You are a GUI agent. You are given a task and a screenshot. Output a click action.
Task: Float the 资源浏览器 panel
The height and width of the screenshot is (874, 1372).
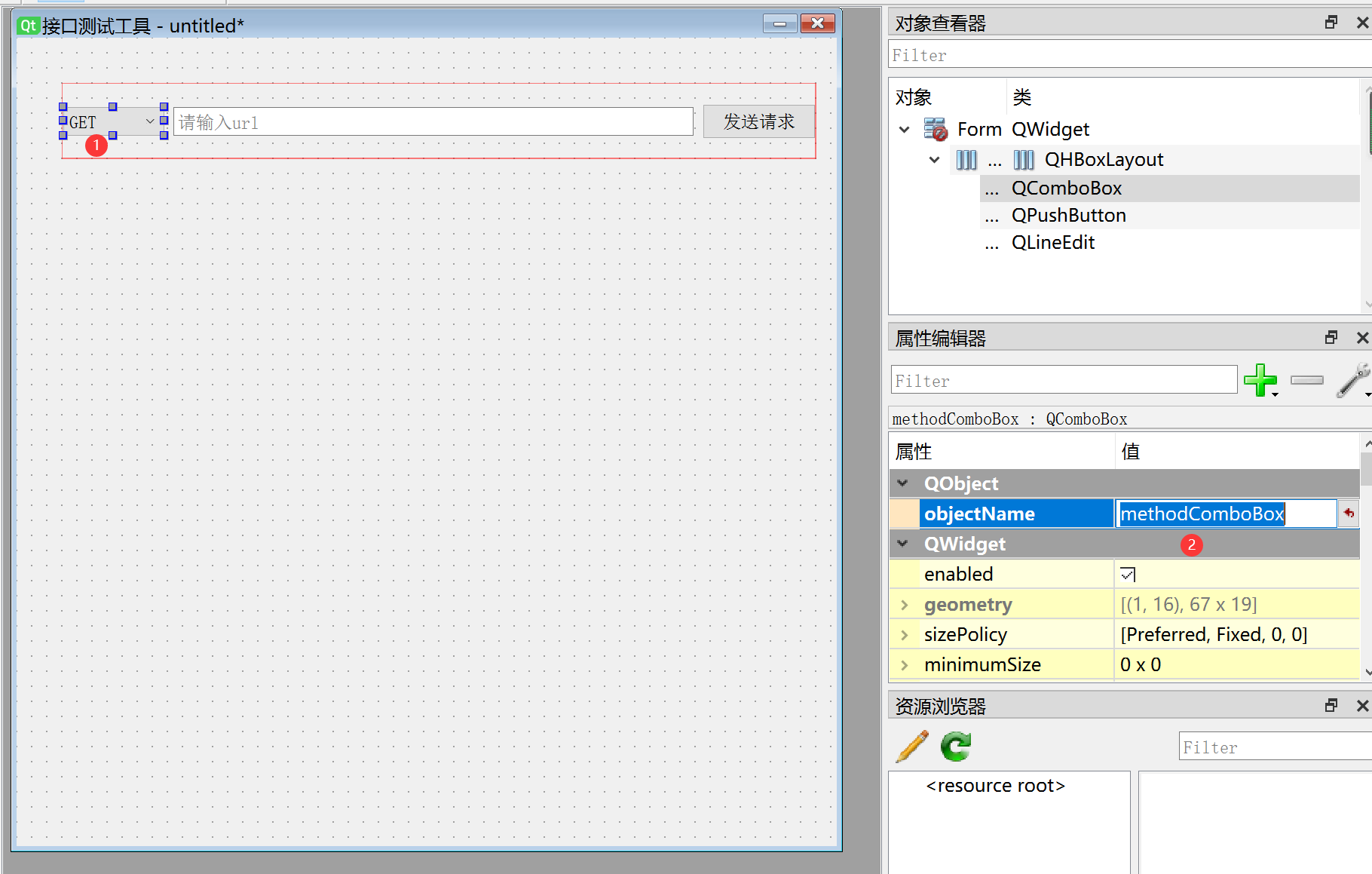1331,705
